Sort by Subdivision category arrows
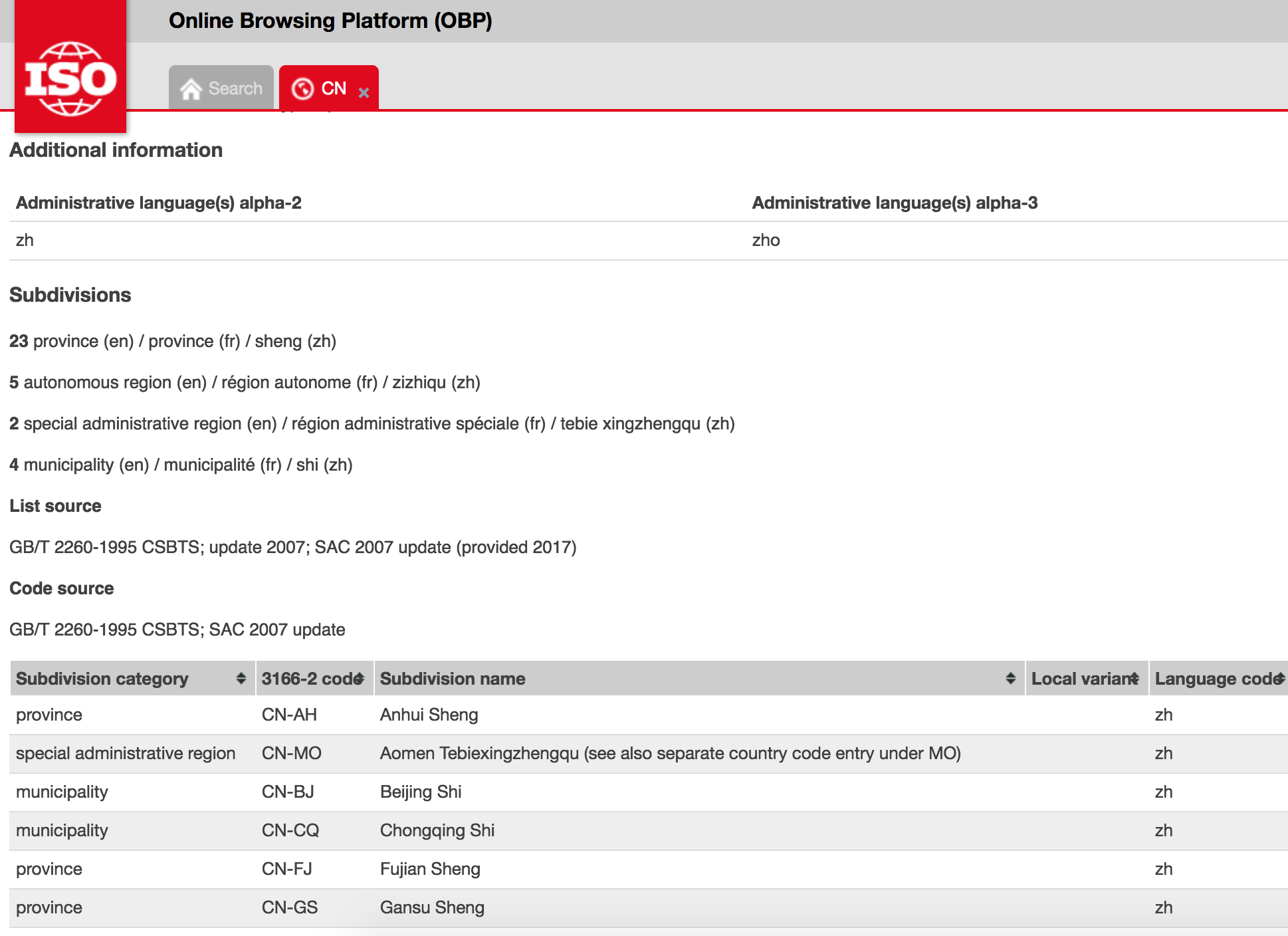 (241, 678)
